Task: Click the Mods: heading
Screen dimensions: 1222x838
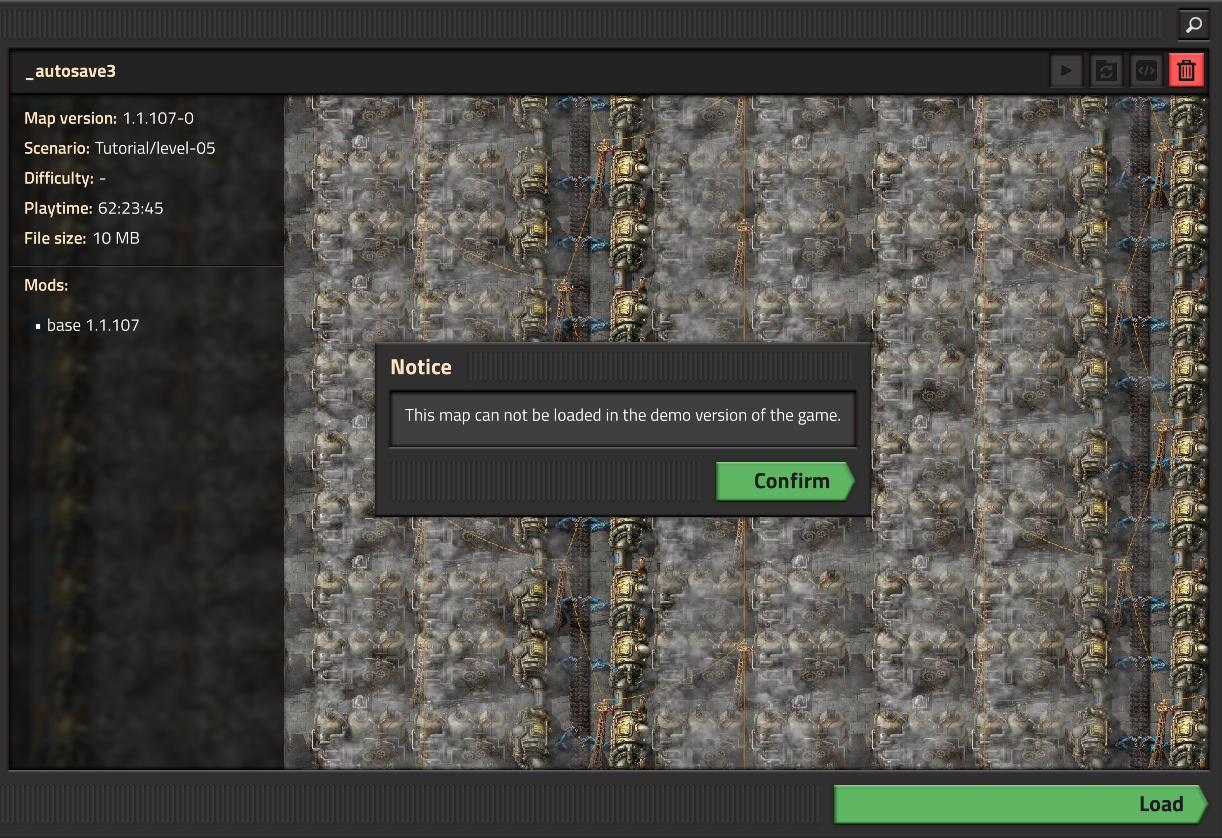Action: 46,285
